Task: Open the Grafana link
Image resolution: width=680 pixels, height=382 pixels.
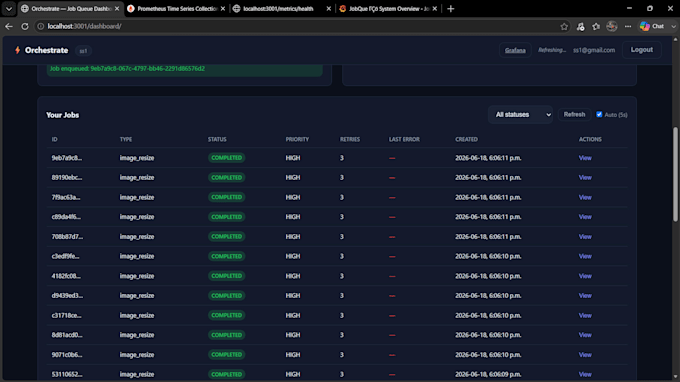Action: [515, 50]
